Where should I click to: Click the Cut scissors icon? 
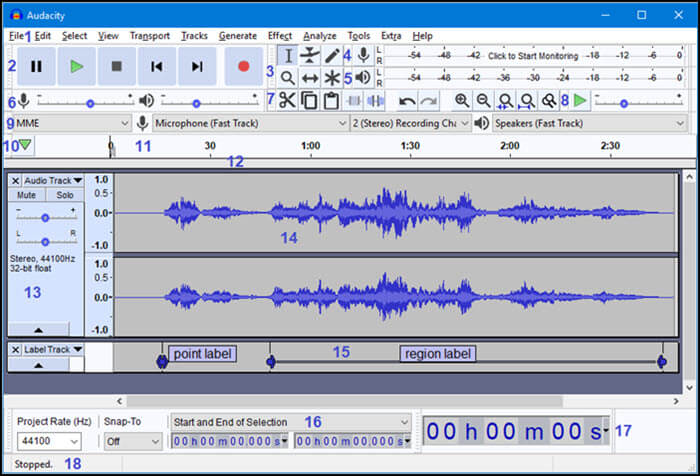[x=287, y=100]
